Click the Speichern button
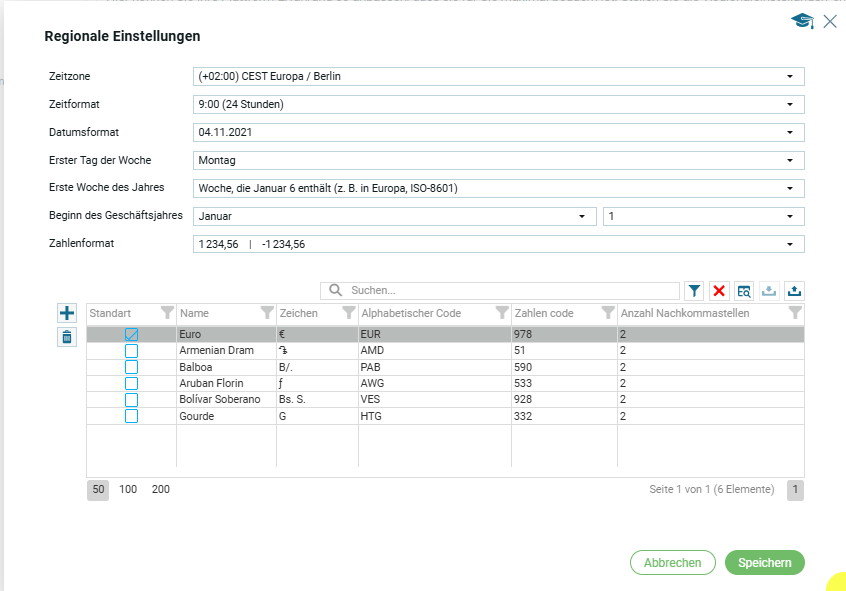Image resolution: width=846 pixels, height=591 pixels. coord(764,563)
